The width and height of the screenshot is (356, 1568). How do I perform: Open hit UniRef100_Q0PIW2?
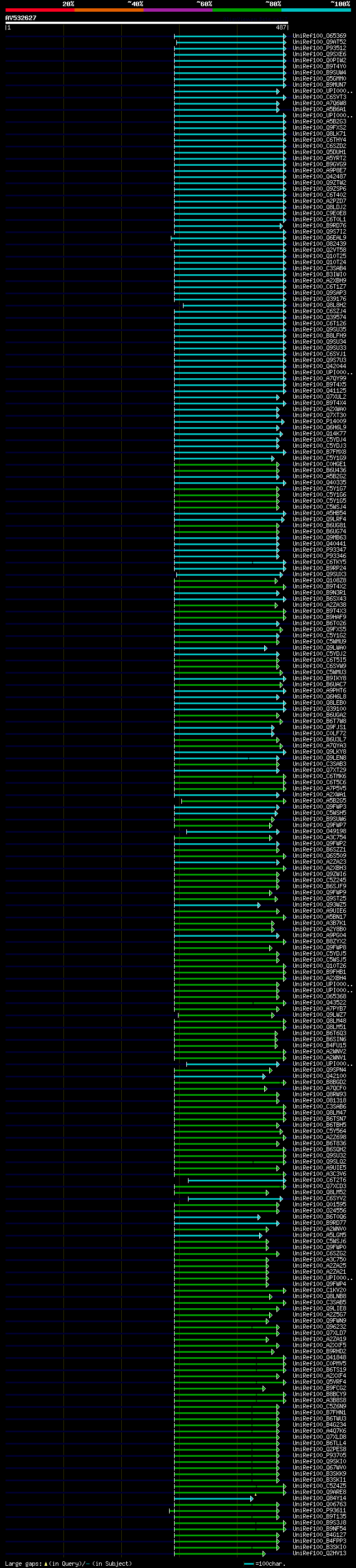319,60
